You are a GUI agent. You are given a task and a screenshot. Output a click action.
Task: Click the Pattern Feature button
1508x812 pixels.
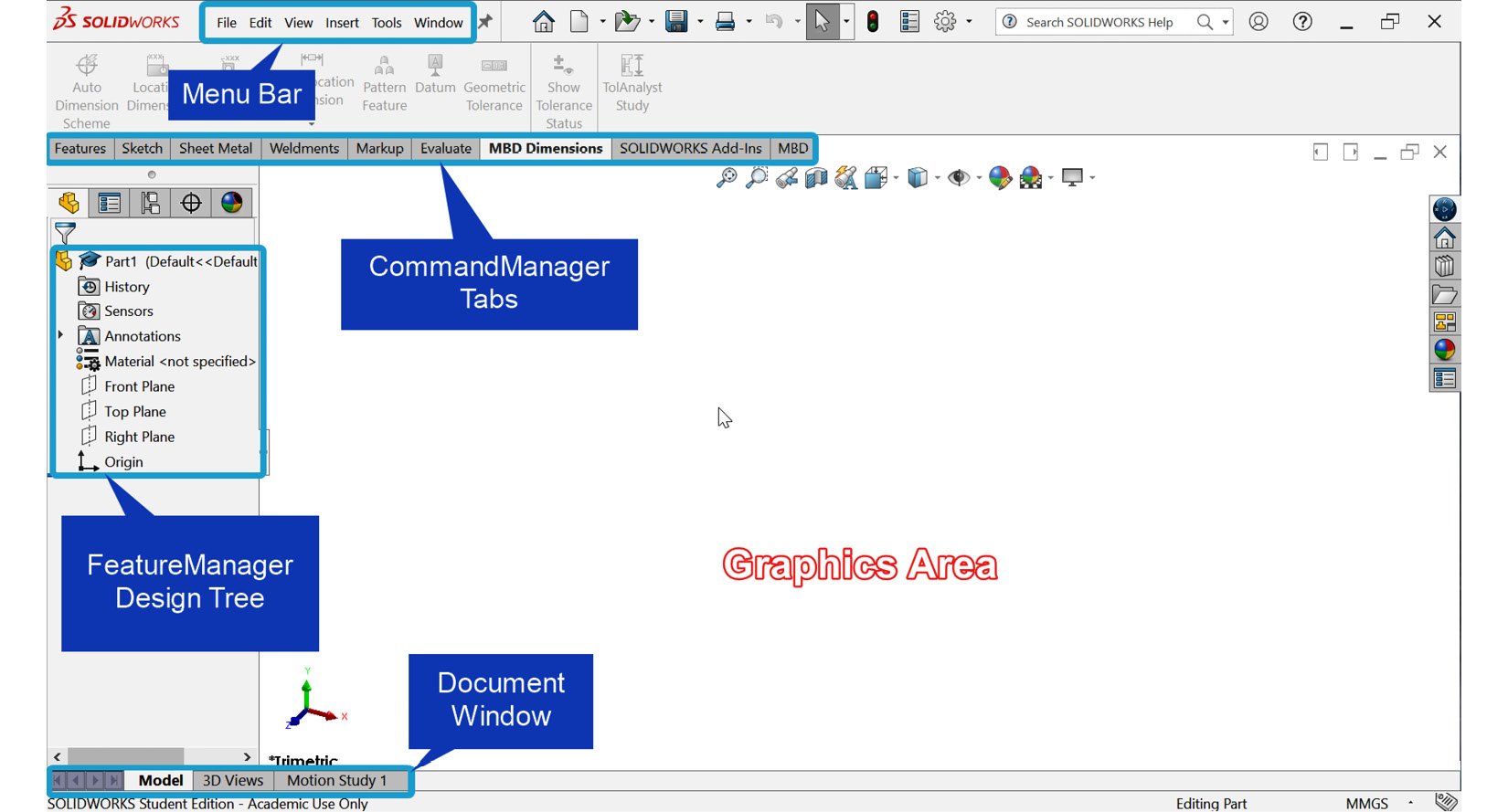pyautogui.click(x=385, y=82)
